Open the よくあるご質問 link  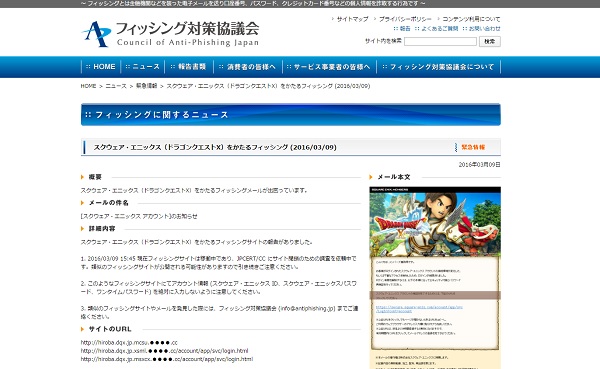click(x=440, y=29)
